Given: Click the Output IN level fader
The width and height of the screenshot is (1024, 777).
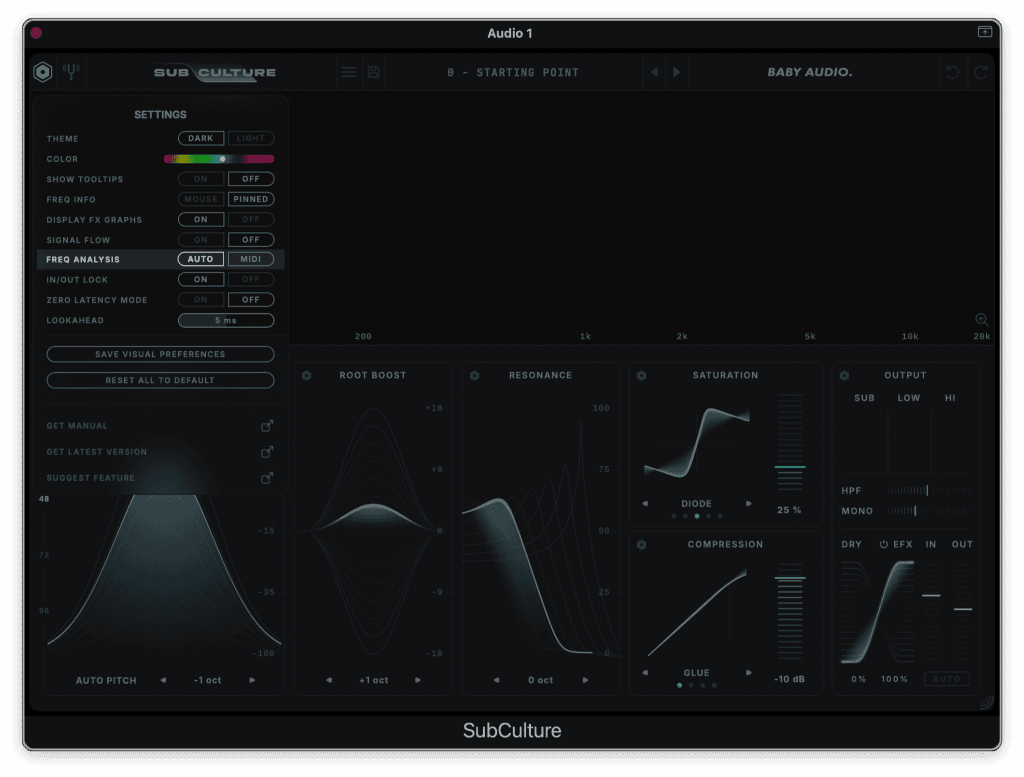Looking at the screenshot, I should pyautogui.click(x=931, y=612).
